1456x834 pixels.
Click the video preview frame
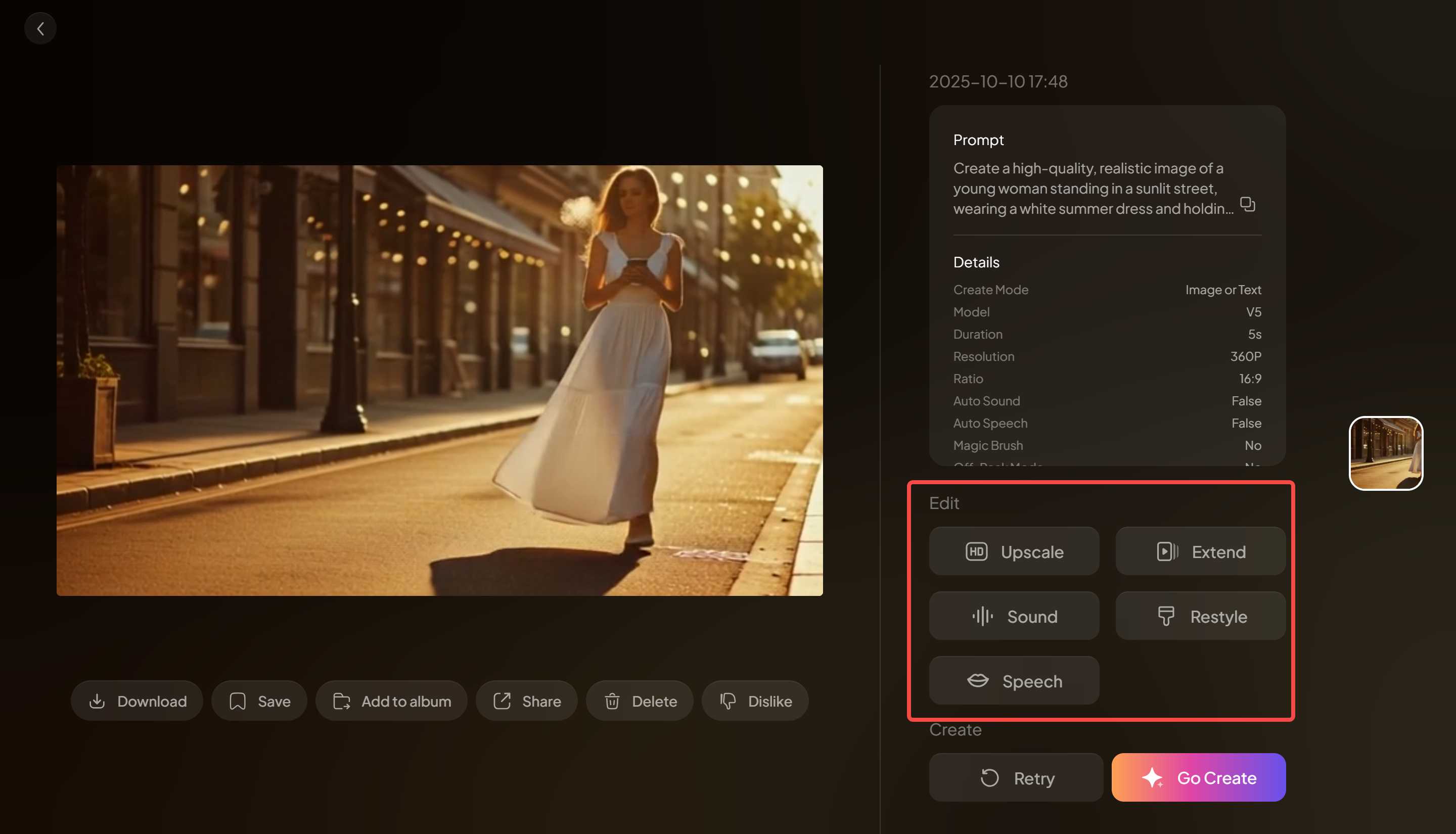coord(439,378)
